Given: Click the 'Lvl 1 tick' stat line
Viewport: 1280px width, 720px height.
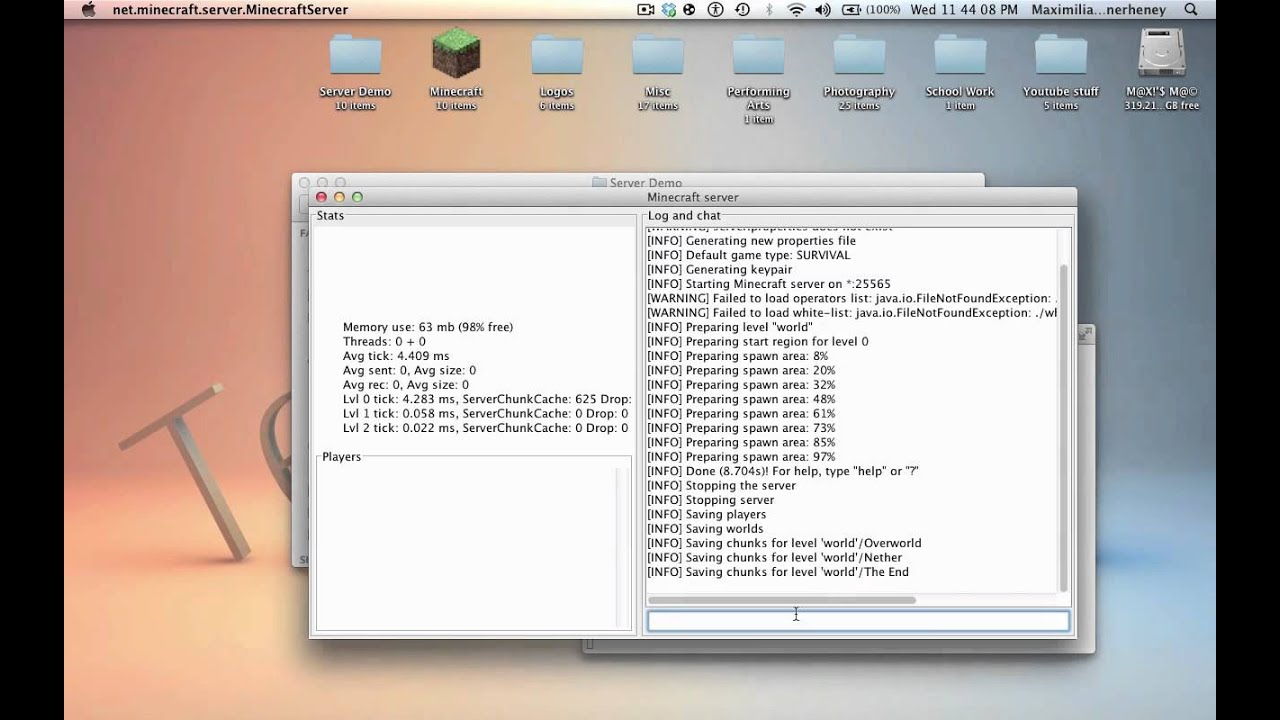Looking at the screenshot, I should 486,413.
